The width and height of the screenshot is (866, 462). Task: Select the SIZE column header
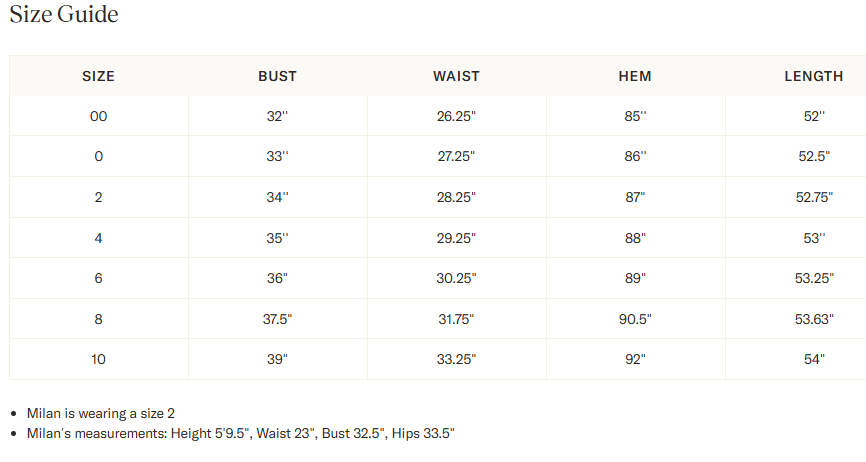point(98,76)
